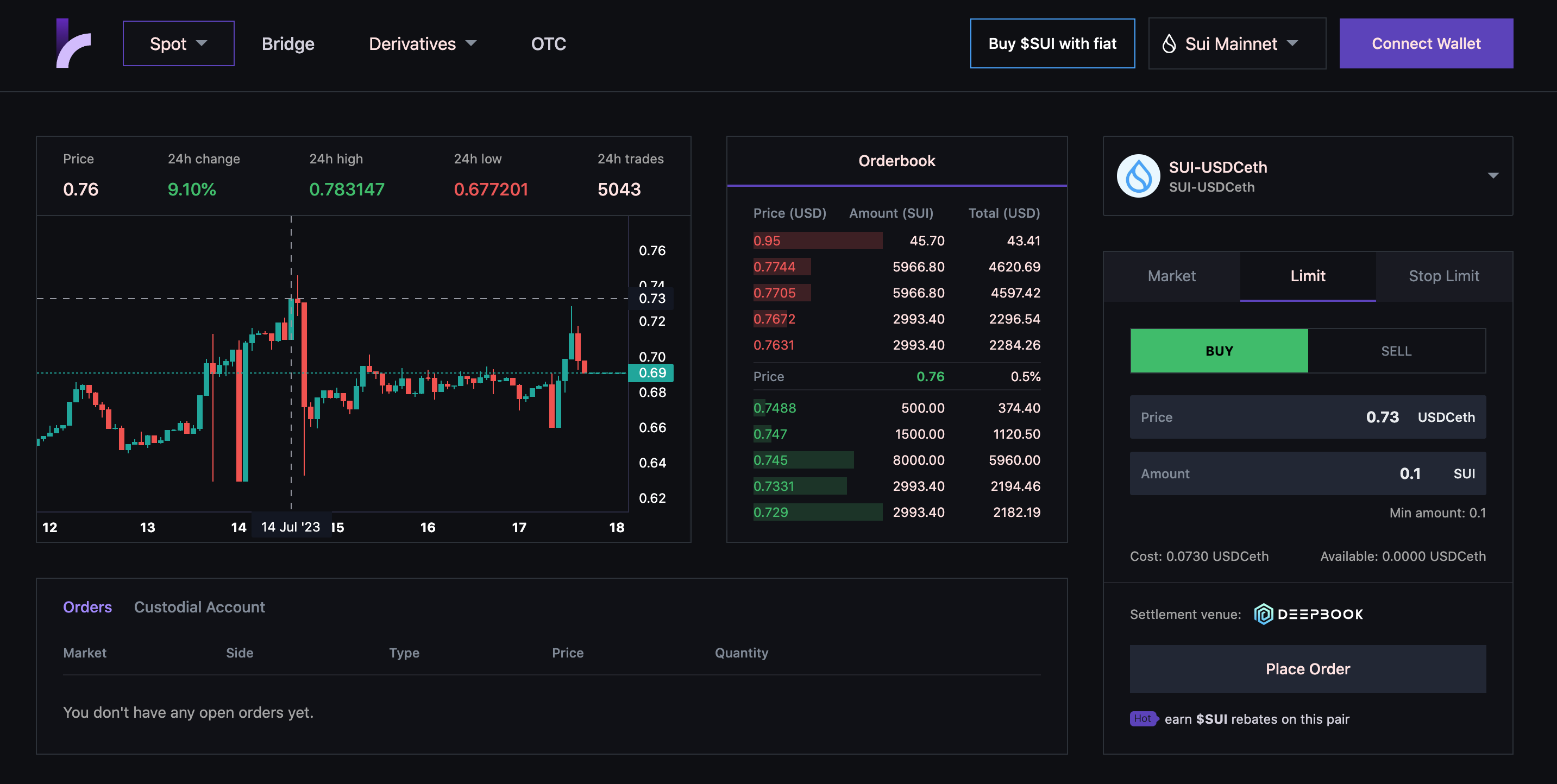Click the SUI token avatar icon
The image size is (1557, 784).
1138,176
